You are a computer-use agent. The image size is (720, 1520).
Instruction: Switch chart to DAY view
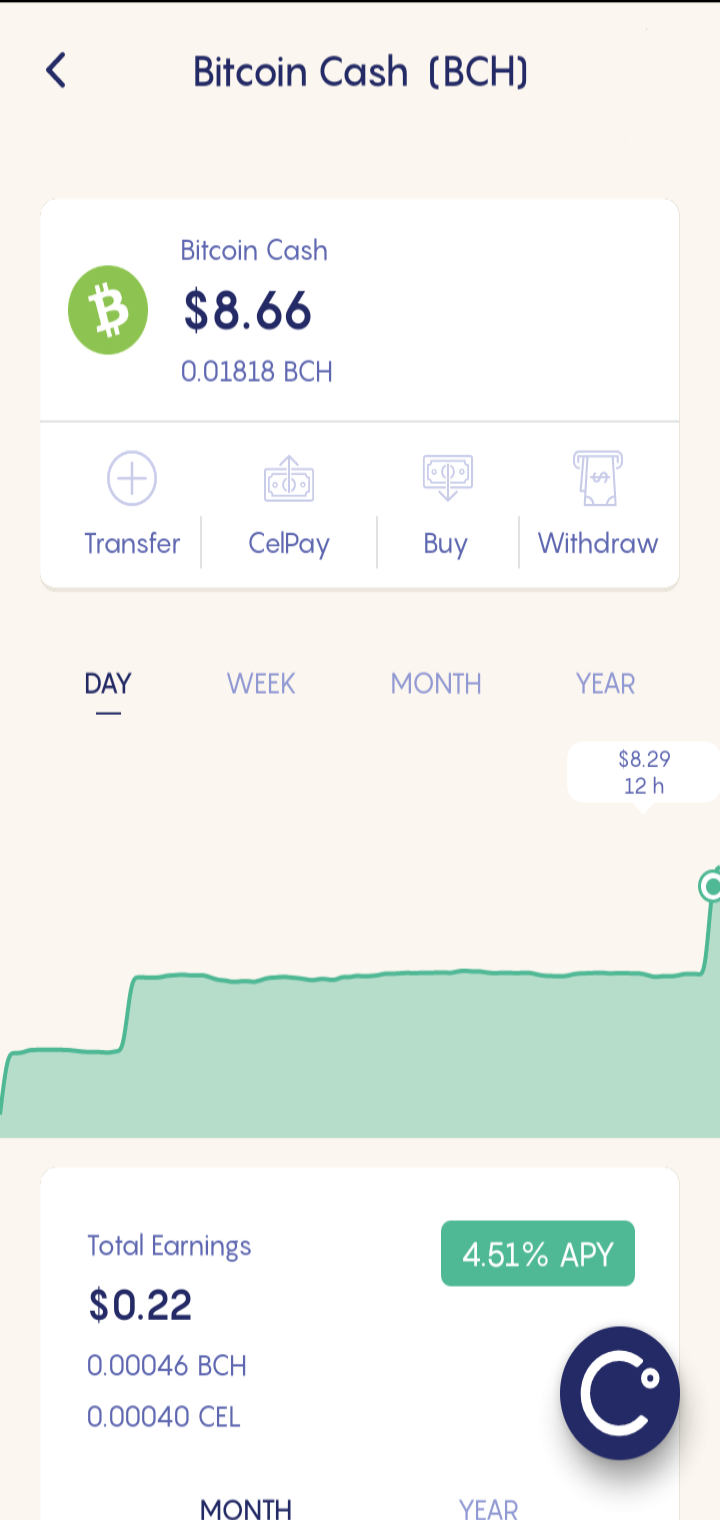(108, 684)
